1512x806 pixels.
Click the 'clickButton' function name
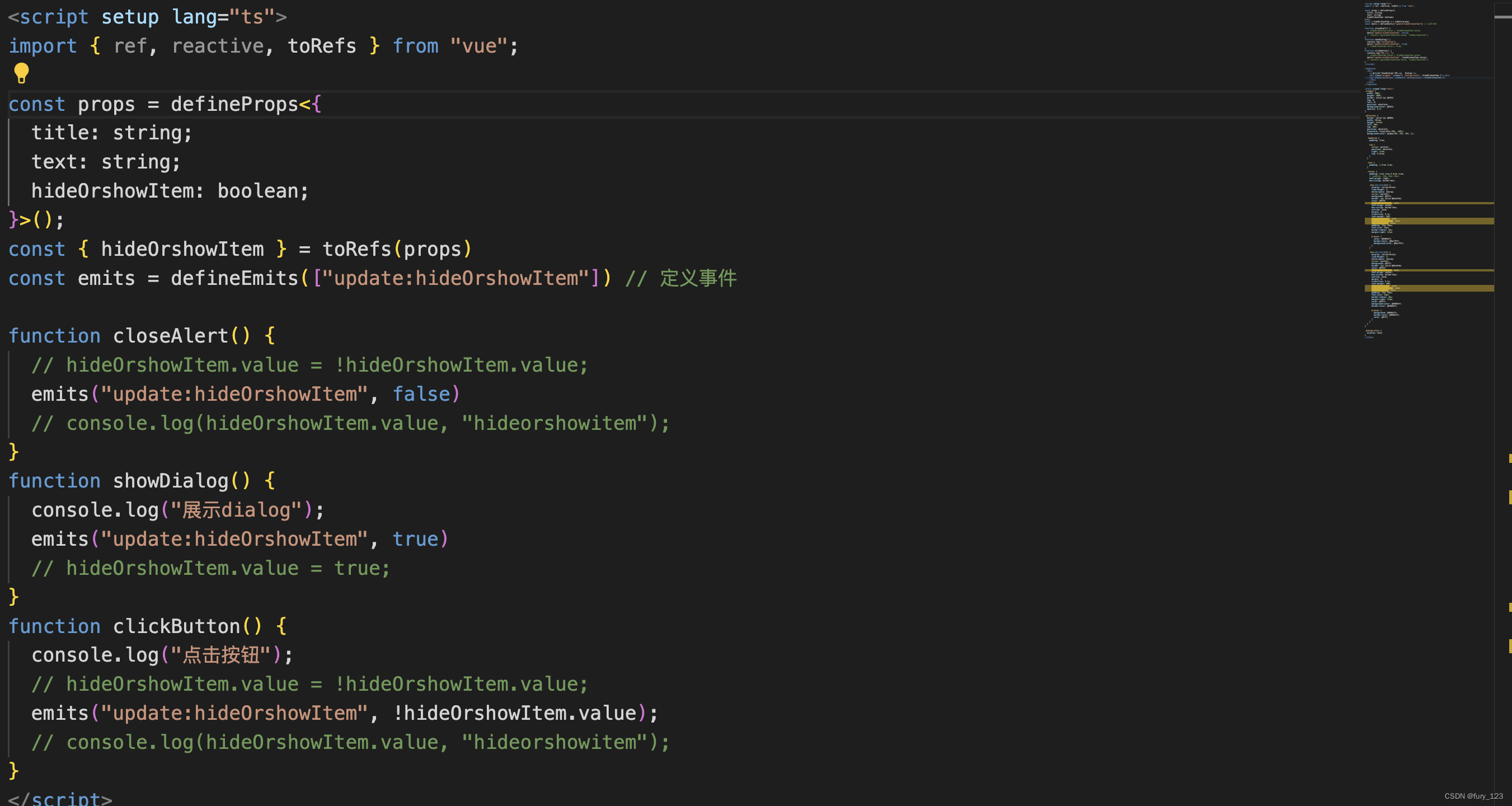coord(176,626)
